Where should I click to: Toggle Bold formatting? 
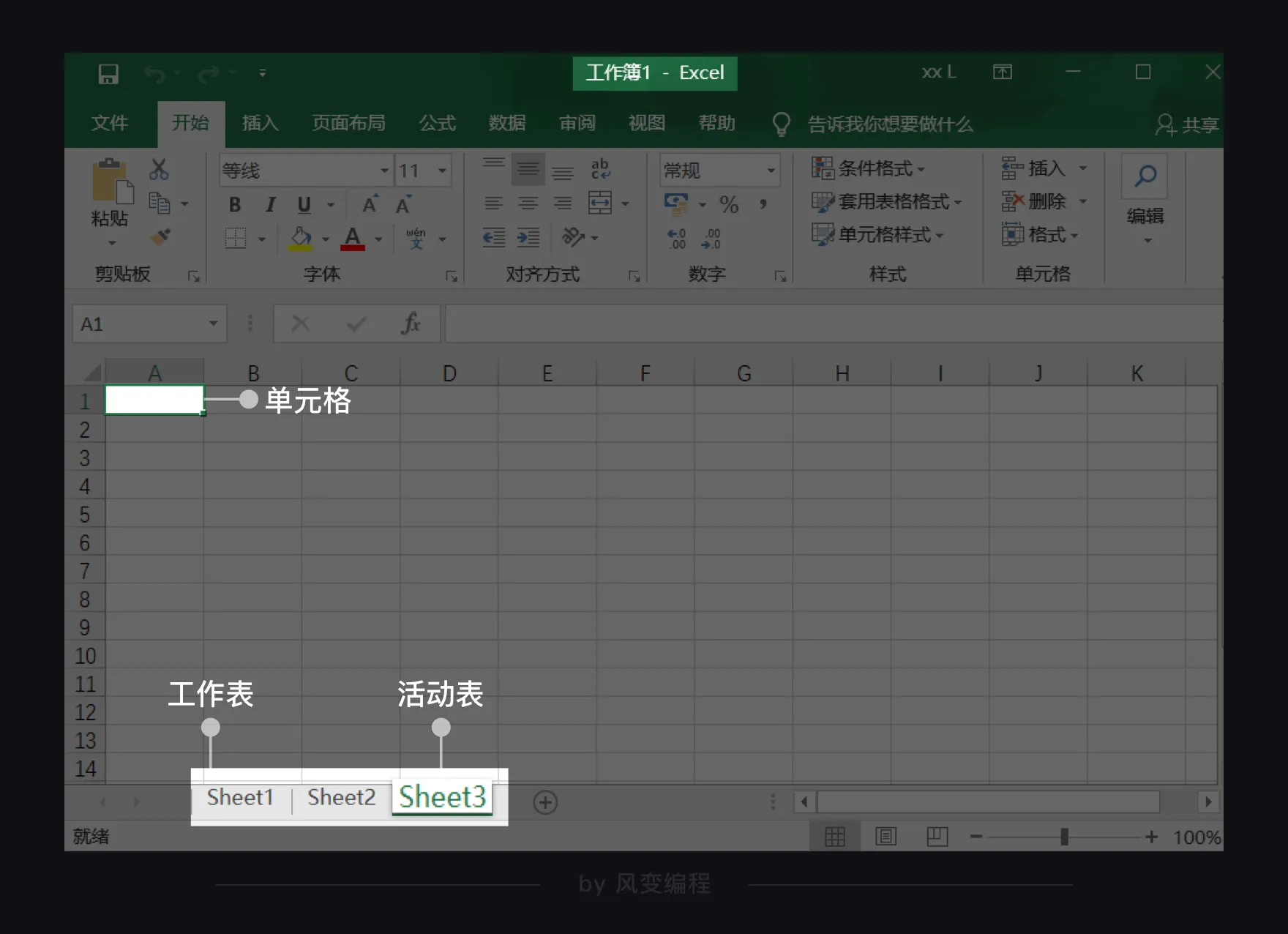[x=235, y=205]
